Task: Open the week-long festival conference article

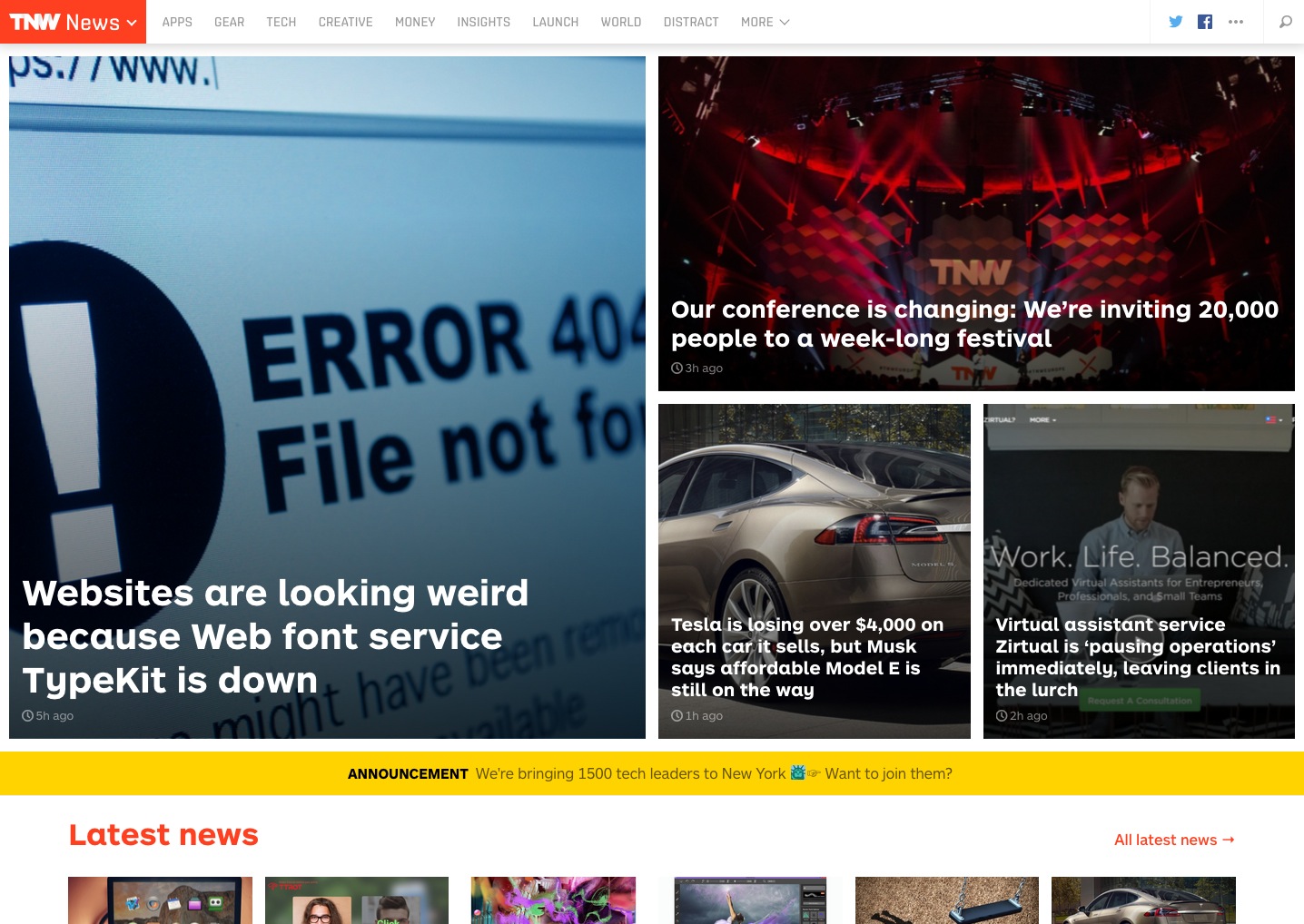Action: click(974, 324)
